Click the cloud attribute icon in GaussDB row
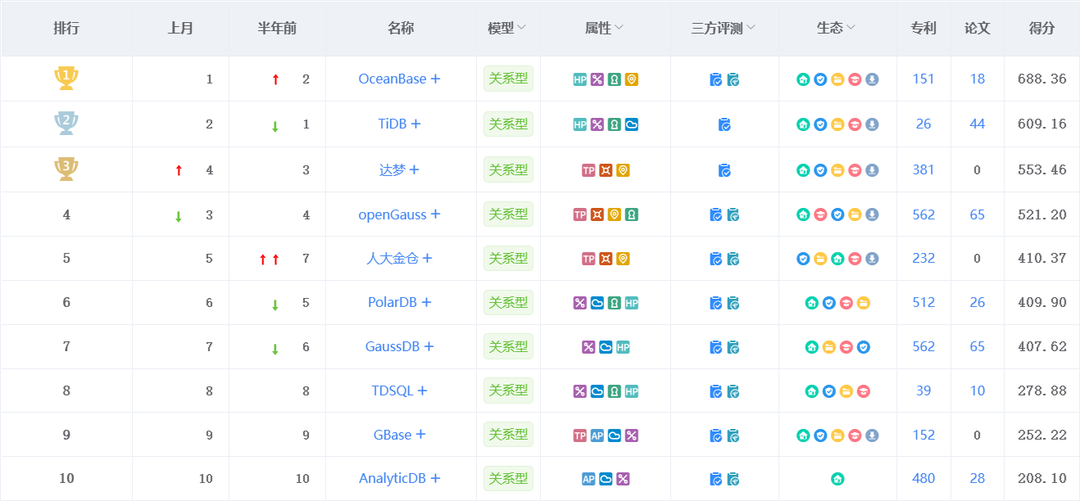 pos(605,347)
